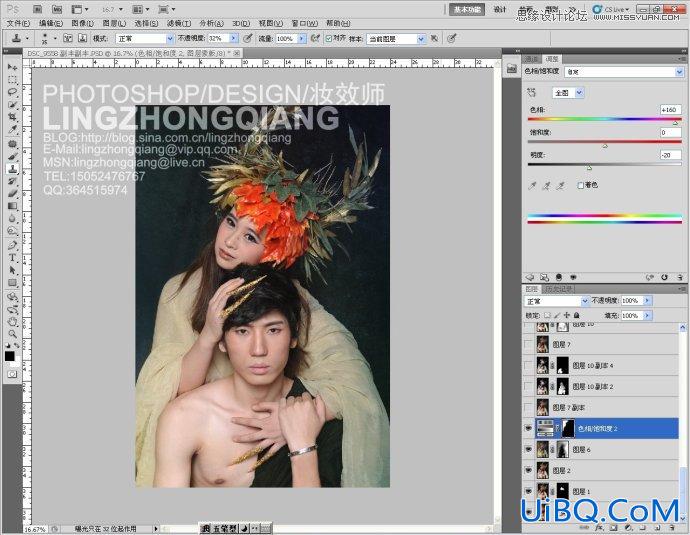Open the 文件 menu

tap(18, 23)
